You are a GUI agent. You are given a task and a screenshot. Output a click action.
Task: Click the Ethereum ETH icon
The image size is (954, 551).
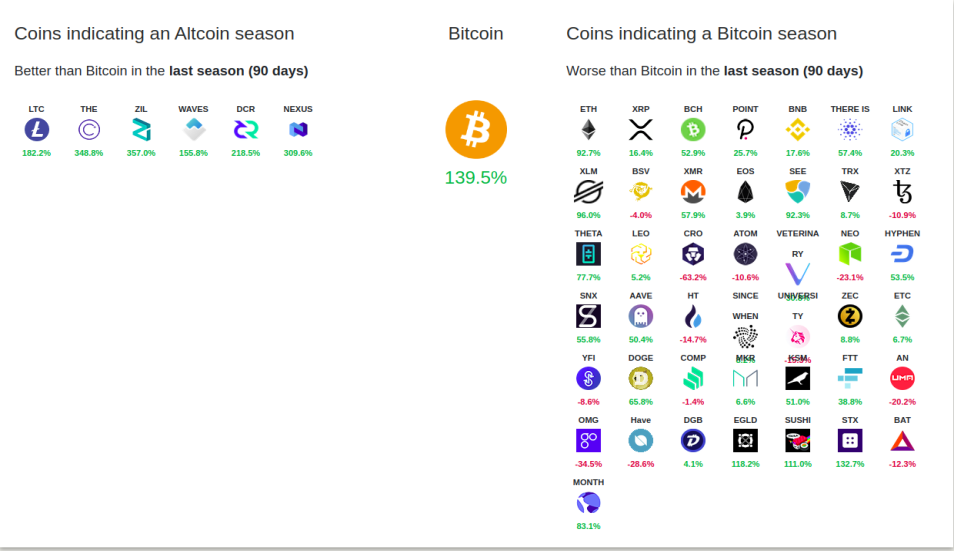point(588,130)
